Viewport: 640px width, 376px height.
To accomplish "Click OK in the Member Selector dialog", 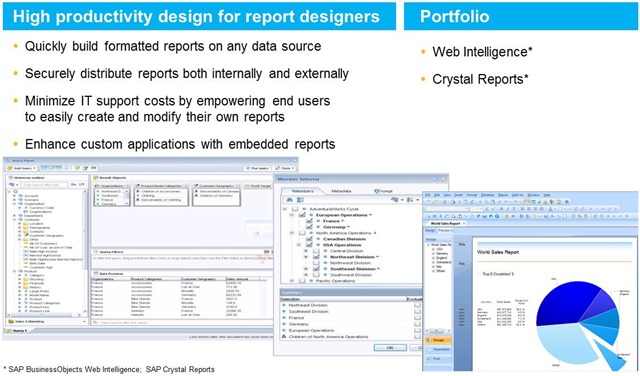I will click(x=390, y=347).
